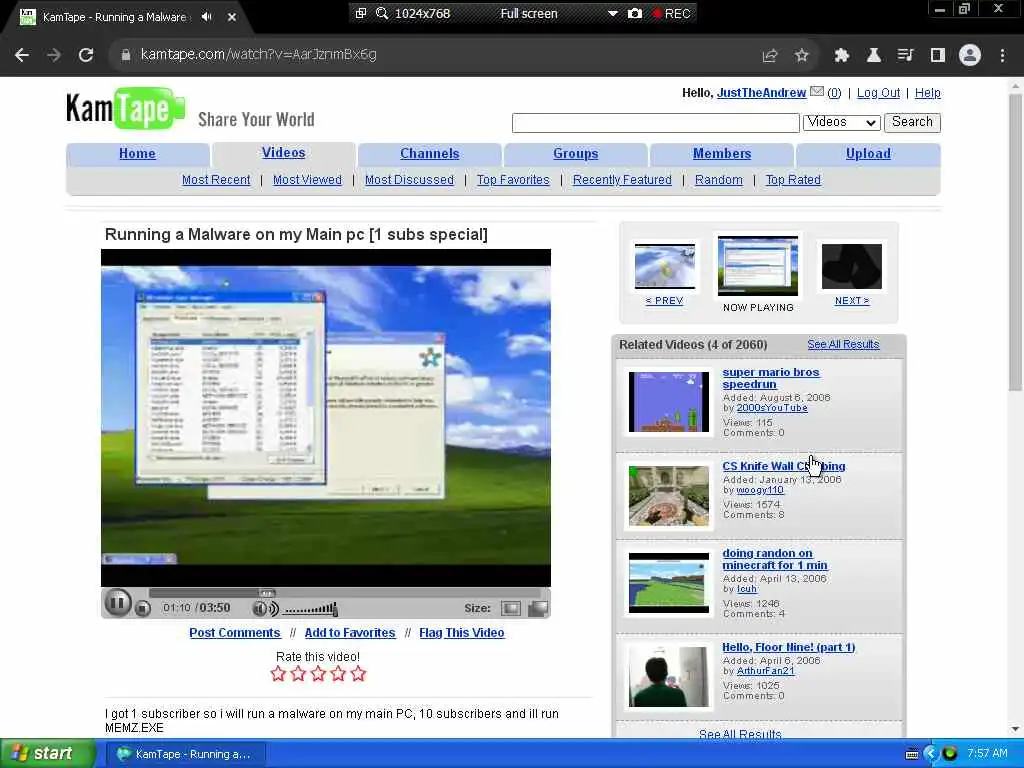This screenshot has height=768, width=1024.
Task: Click the Log Out link
Action: click(x=878, y=93)
